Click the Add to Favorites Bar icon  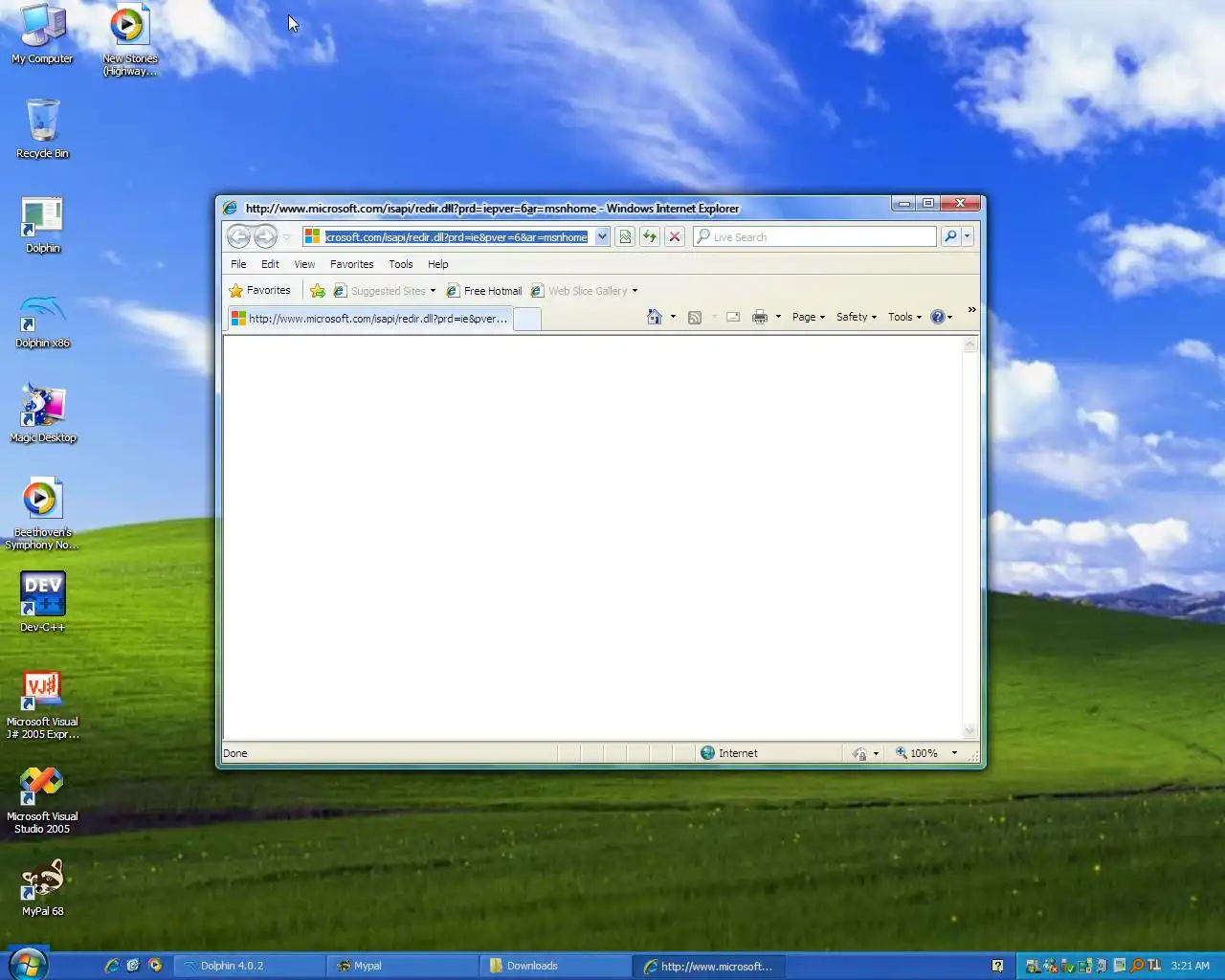click(318, 291)
